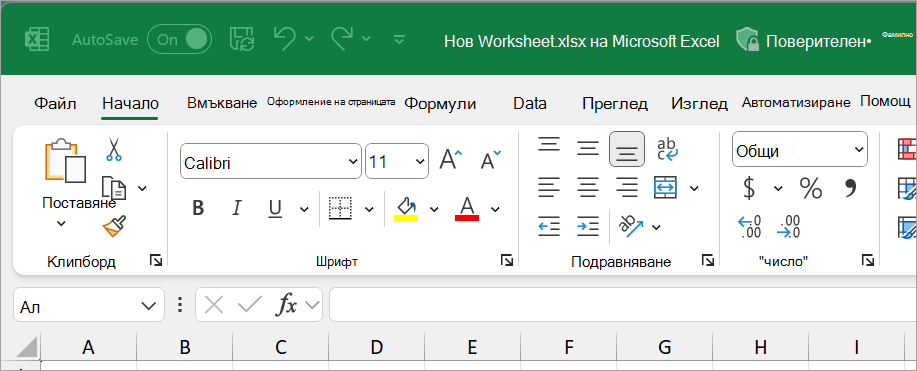Apply yellow fill color bucket
This screenshot has width=917, height=371.
[406, 208]
